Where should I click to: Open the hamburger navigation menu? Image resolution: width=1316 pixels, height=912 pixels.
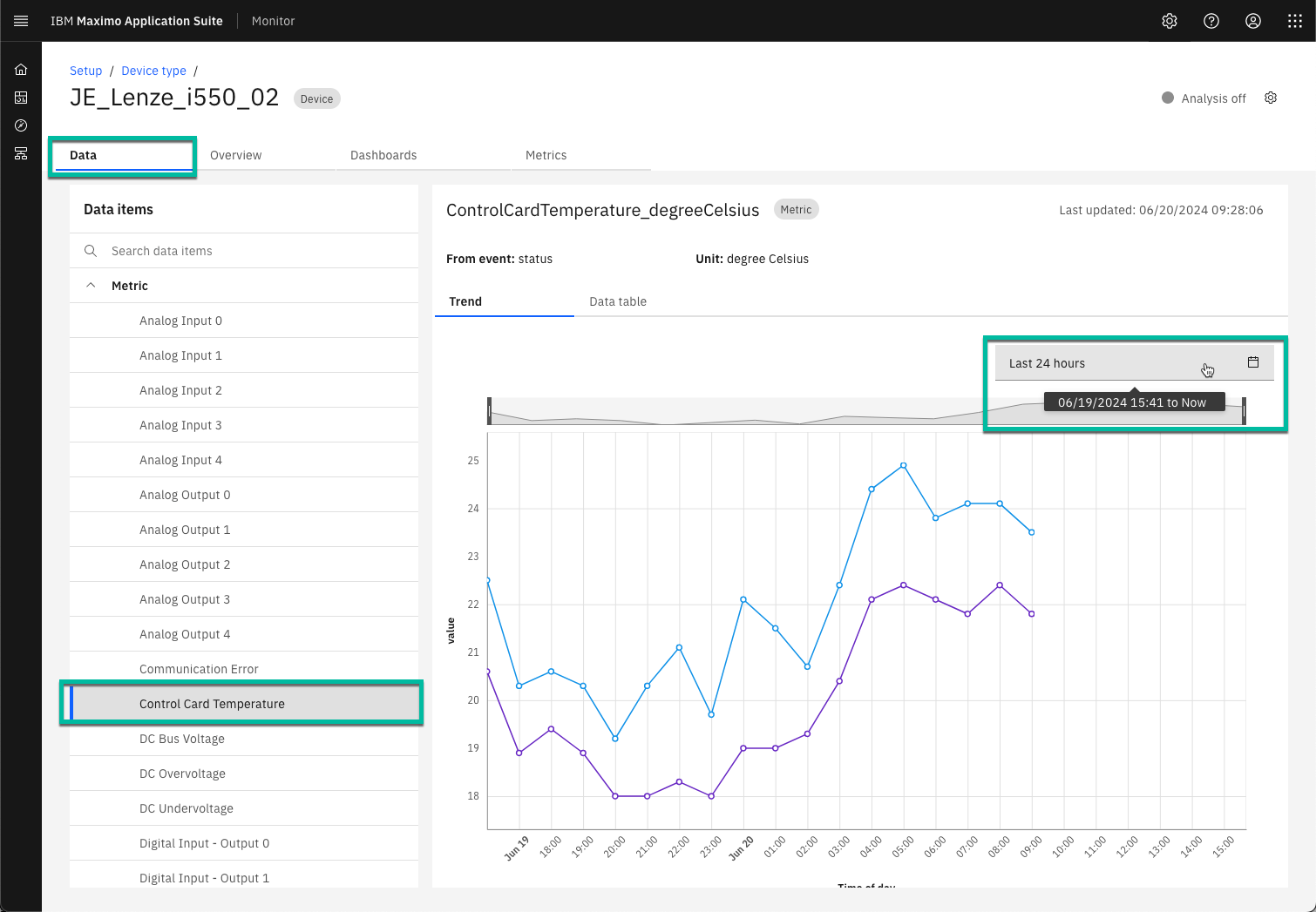tap(21, 21)
